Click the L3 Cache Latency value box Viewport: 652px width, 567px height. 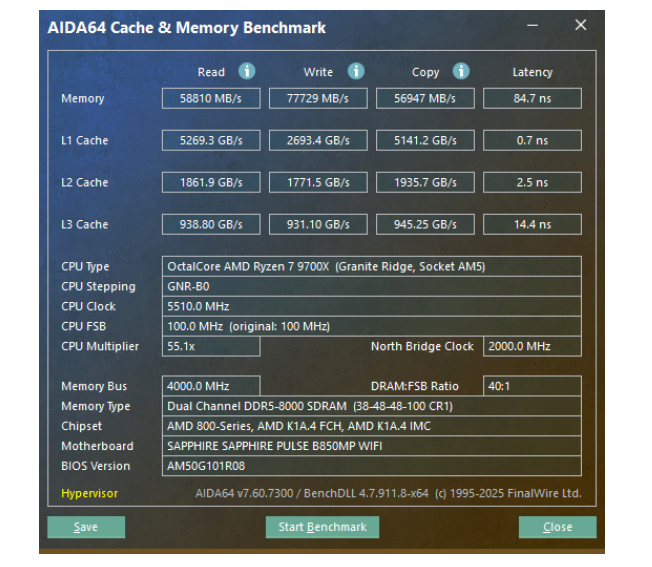pyautogui.click(x=532, y=224)
